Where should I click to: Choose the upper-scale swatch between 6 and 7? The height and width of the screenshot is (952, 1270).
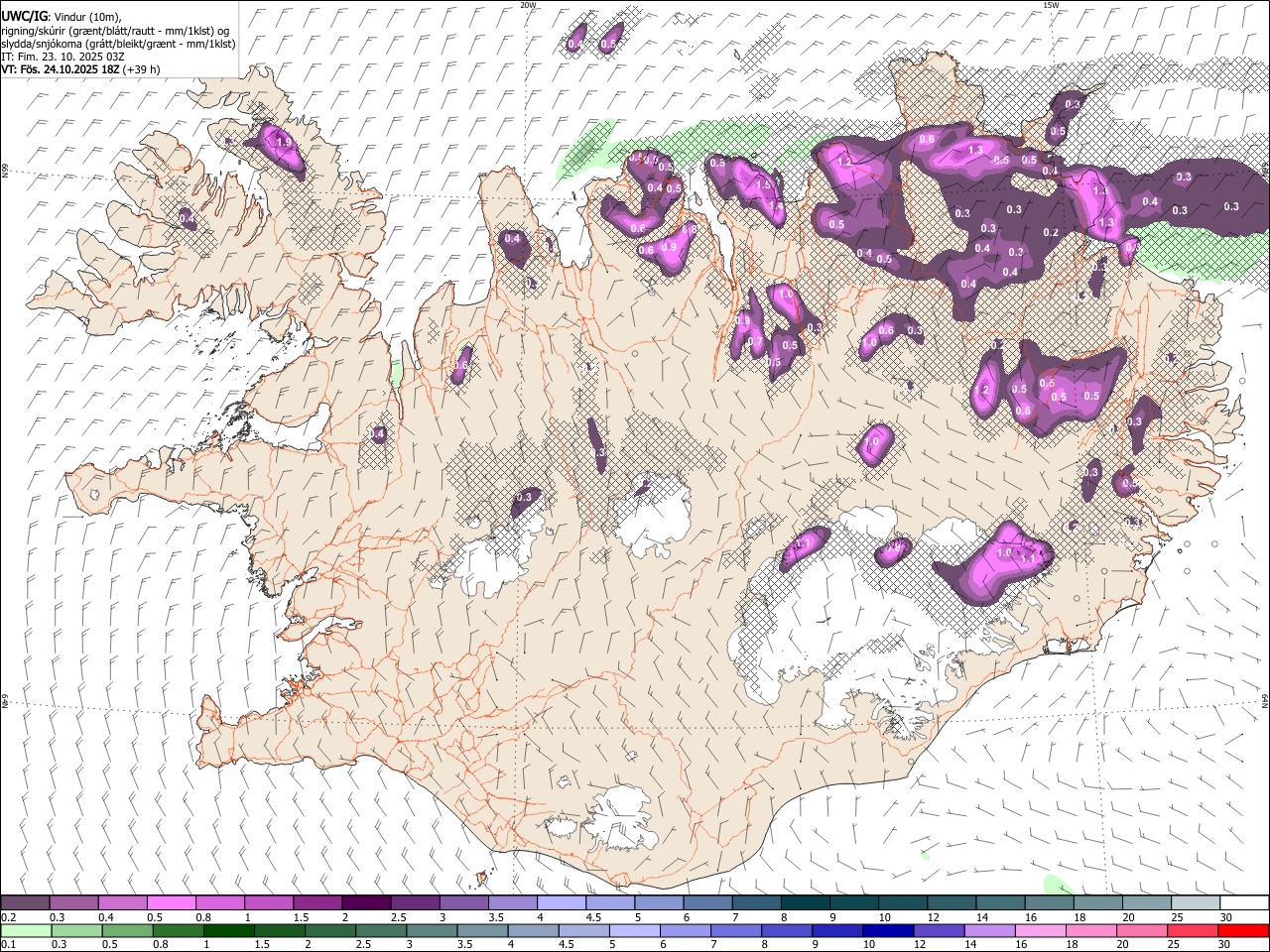pos(706,903)
